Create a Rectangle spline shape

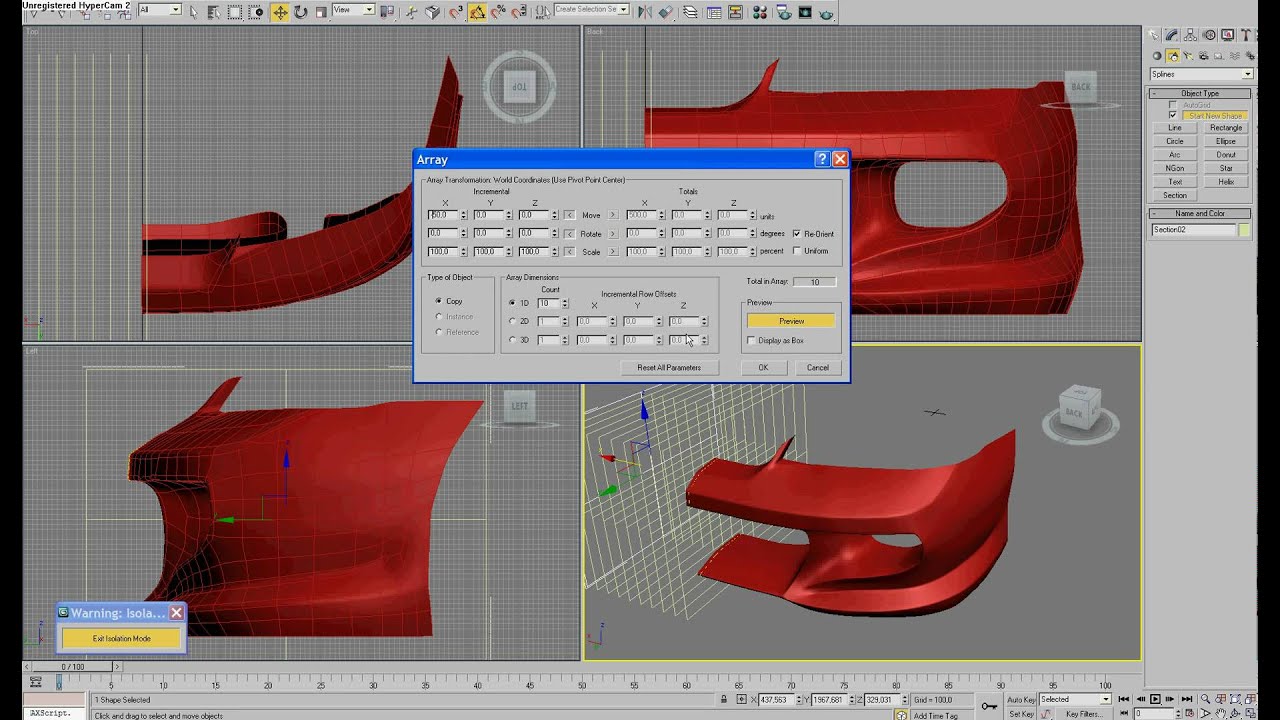coord(1226,128)
